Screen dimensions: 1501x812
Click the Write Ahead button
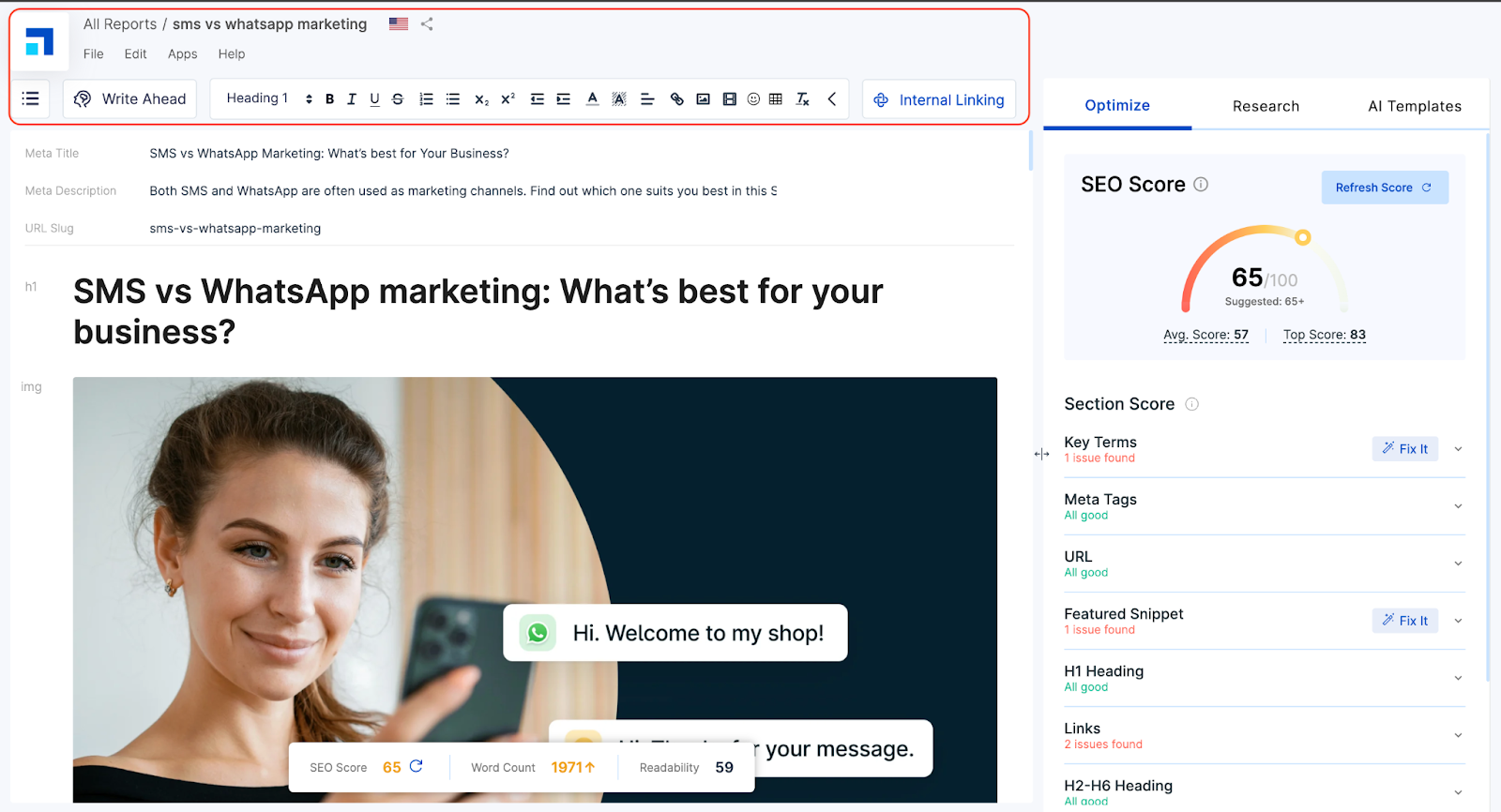tap(130, 98)
